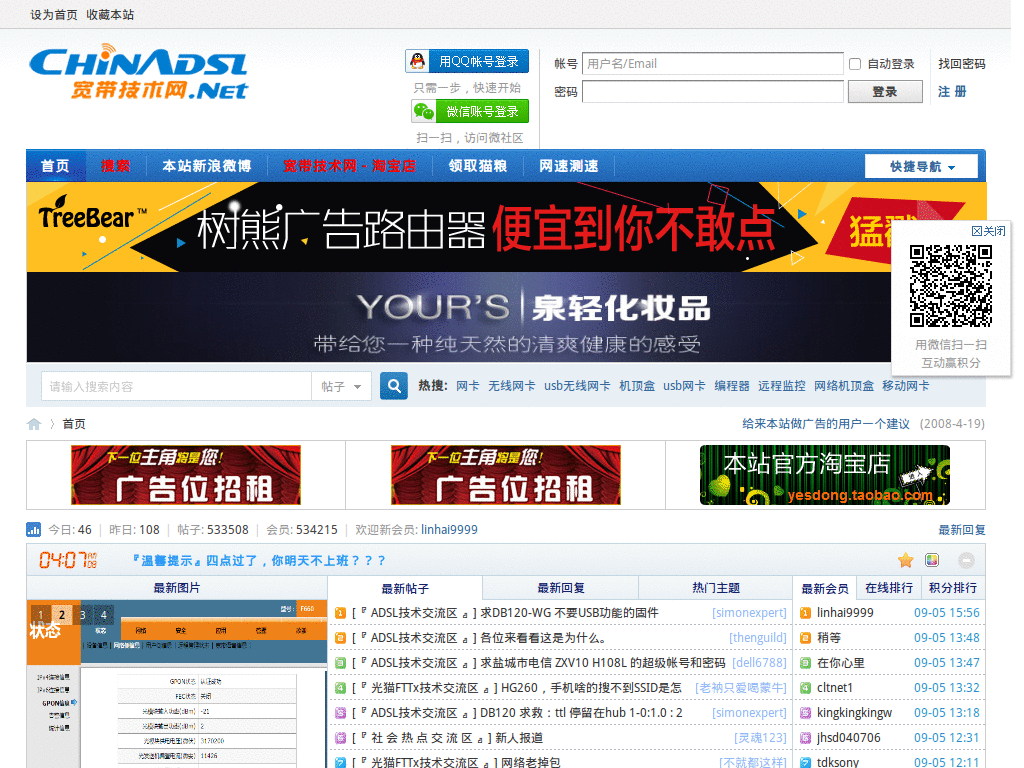
Task: Switch to 最新回复 tab
Action: pos(560,588)
